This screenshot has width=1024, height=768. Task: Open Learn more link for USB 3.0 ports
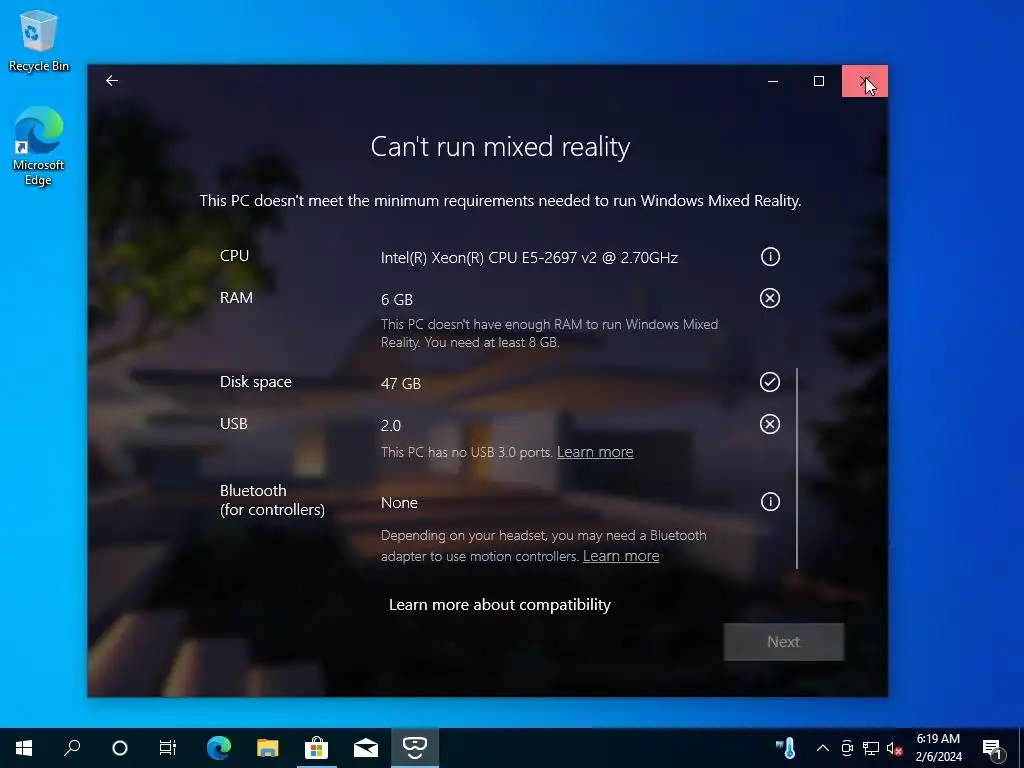(x=595, y=452)
